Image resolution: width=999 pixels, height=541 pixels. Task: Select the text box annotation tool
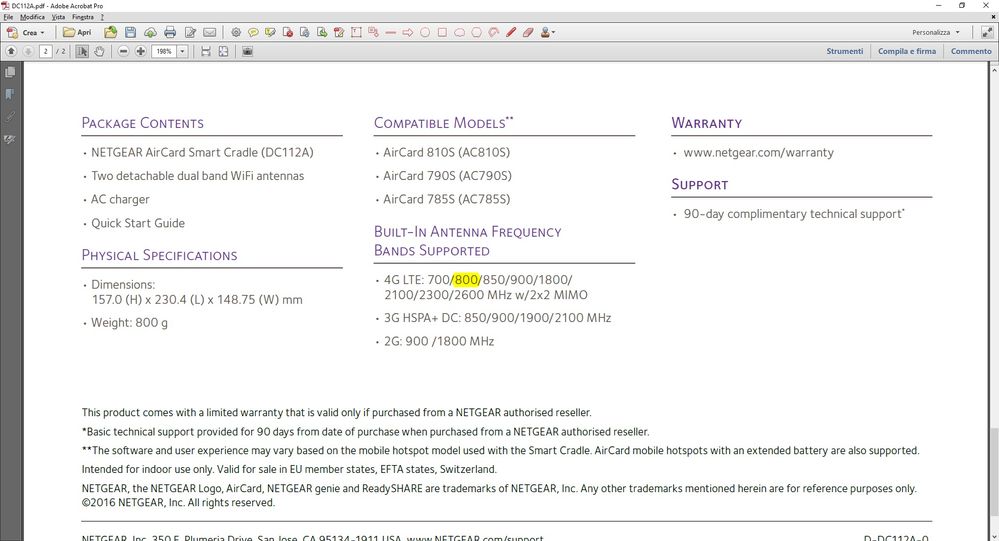356,32
